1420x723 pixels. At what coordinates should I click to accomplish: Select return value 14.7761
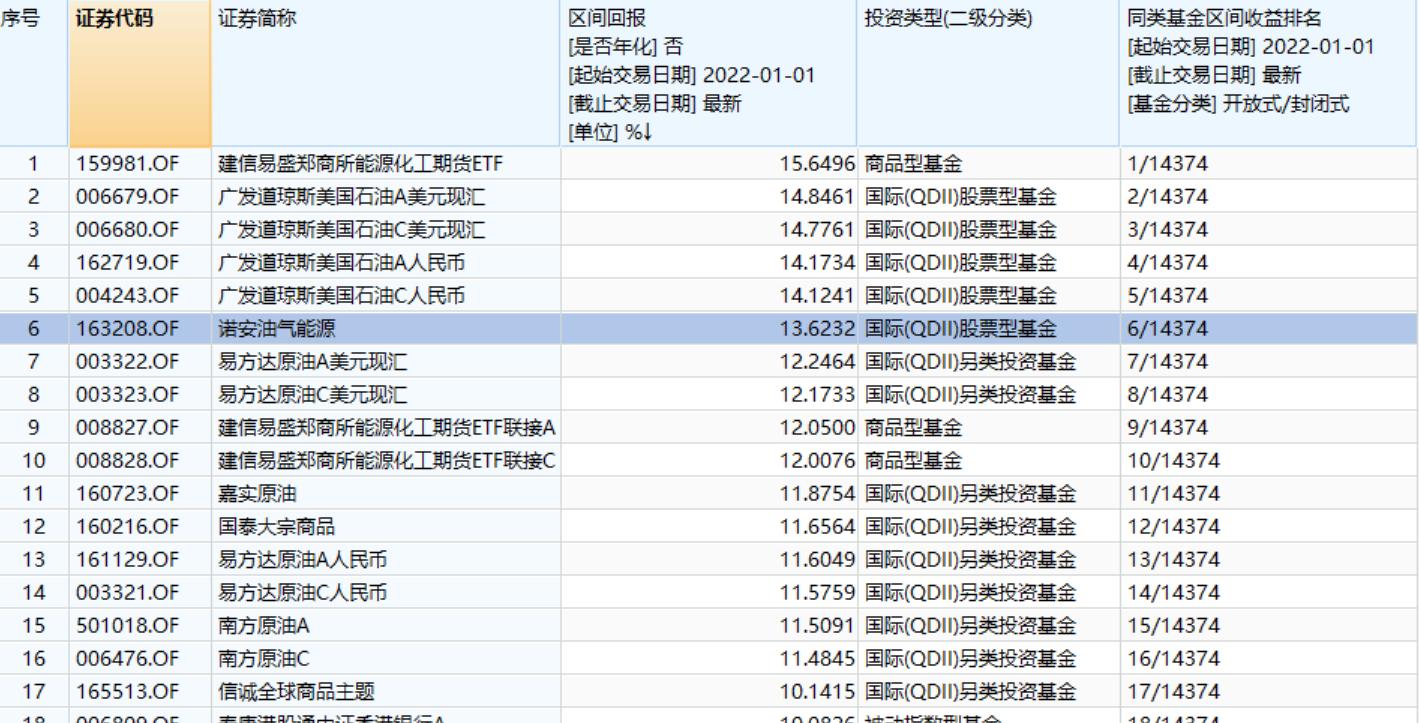point(817,230)
